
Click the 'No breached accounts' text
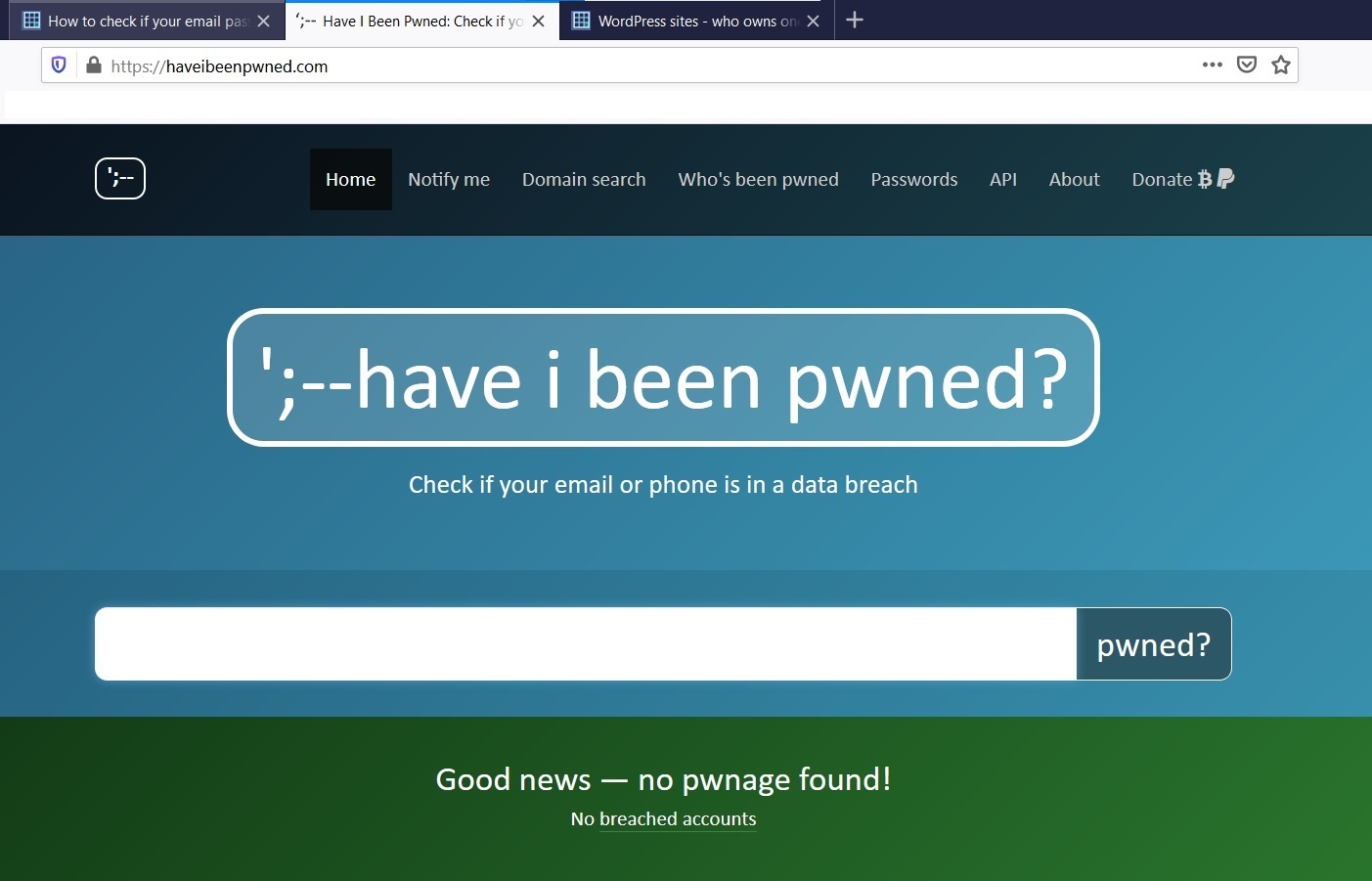663,819
